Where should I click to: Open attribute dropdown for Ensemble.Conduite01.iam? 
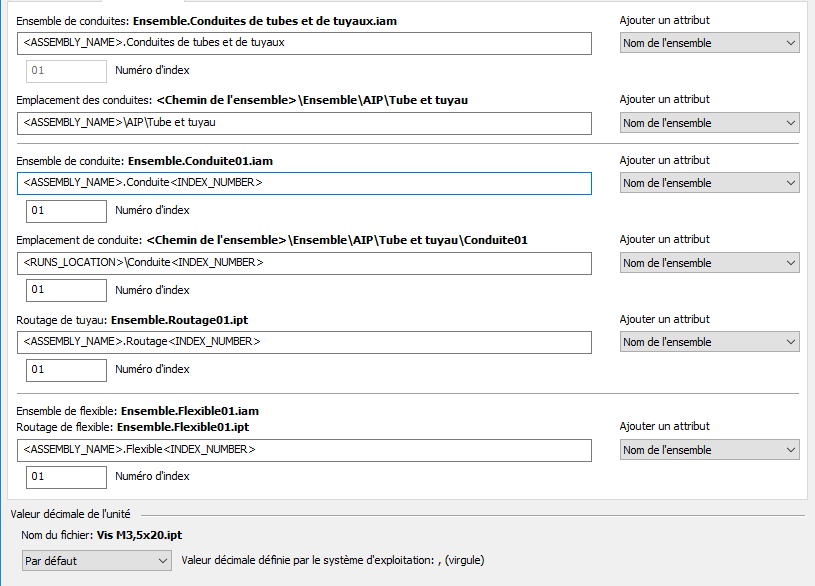709,183
